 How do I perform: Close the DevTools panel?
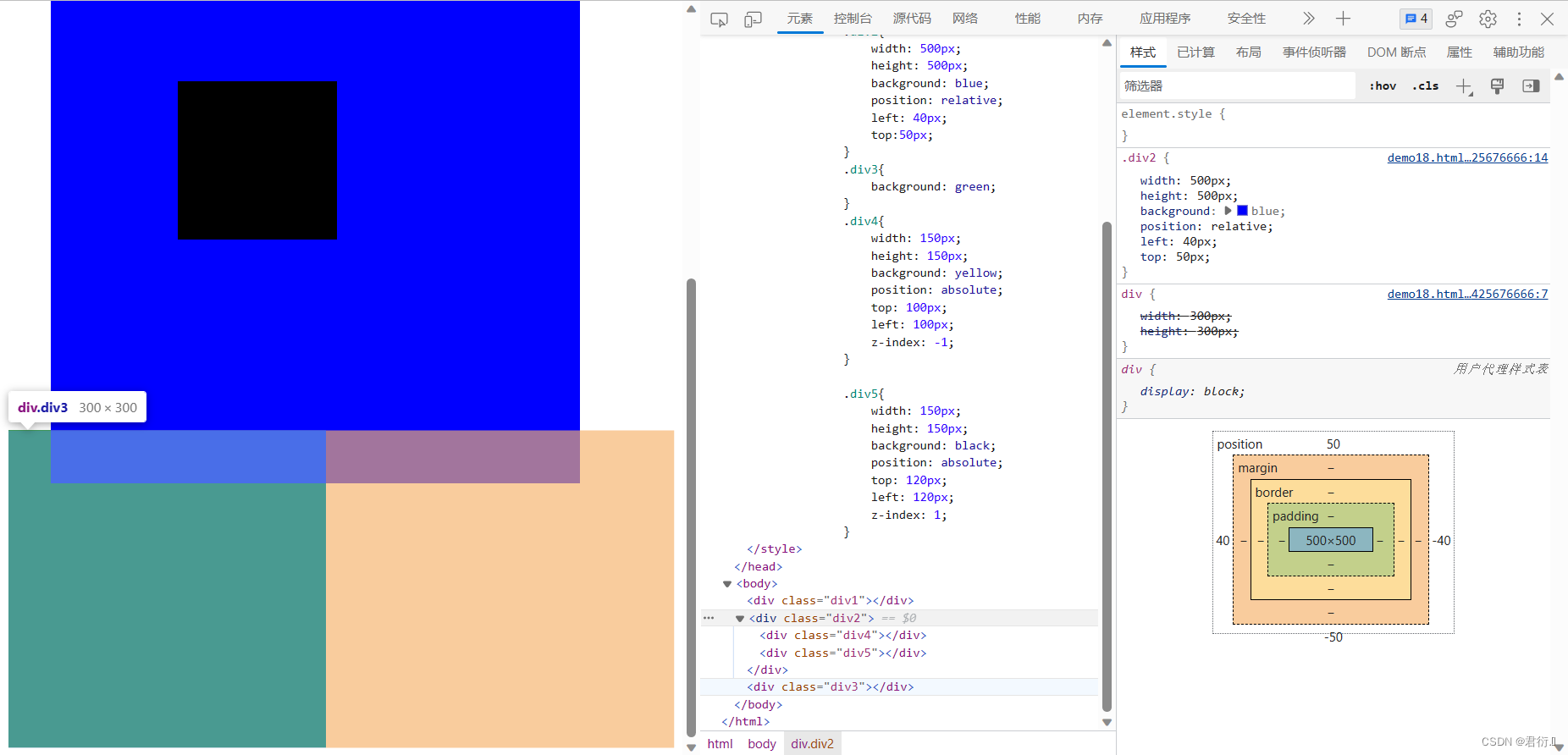click(x=1547, y=19)
